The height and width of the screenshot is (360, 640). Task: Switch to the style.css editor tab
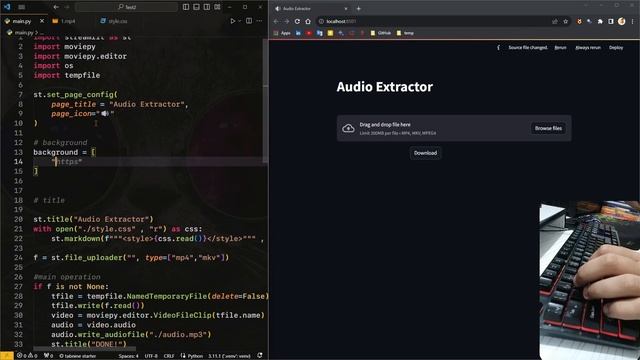click(114, 21)
